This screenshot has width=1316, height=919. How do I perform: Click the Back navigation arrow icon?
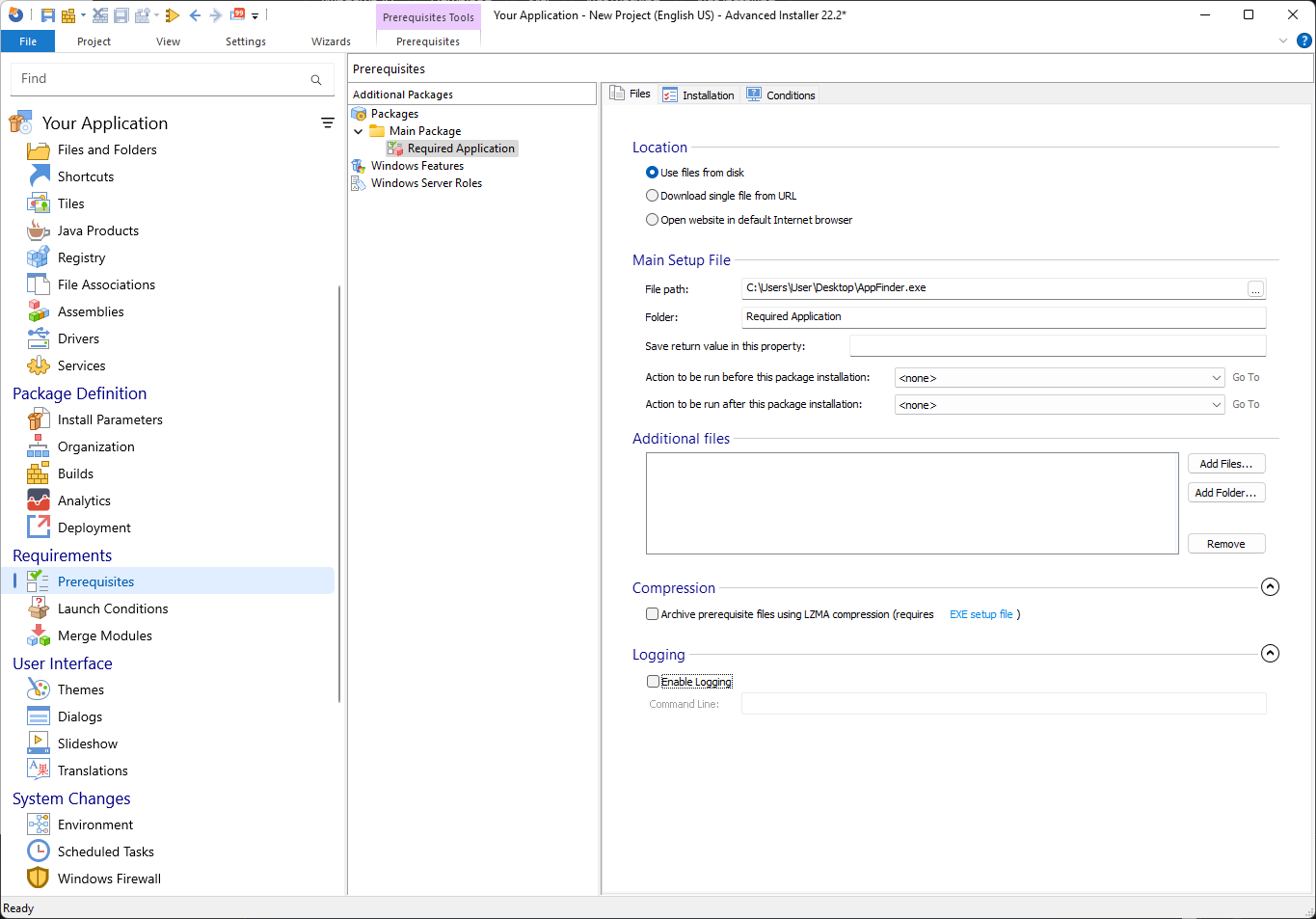pos(195,15)
